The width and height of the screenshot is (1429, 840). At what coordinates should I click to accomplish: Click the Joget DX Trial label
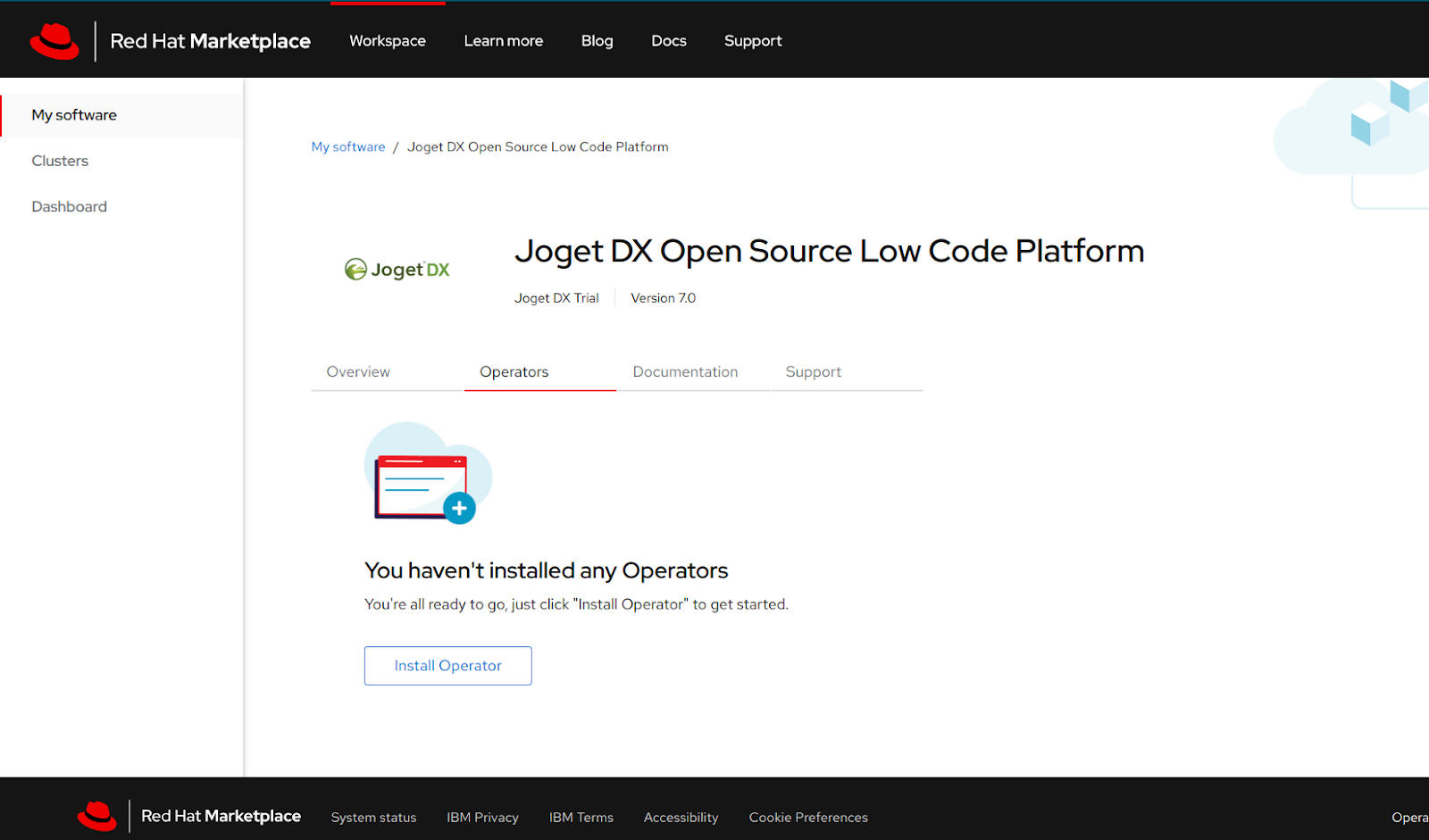pyautogui.click(x=556, y=298)
